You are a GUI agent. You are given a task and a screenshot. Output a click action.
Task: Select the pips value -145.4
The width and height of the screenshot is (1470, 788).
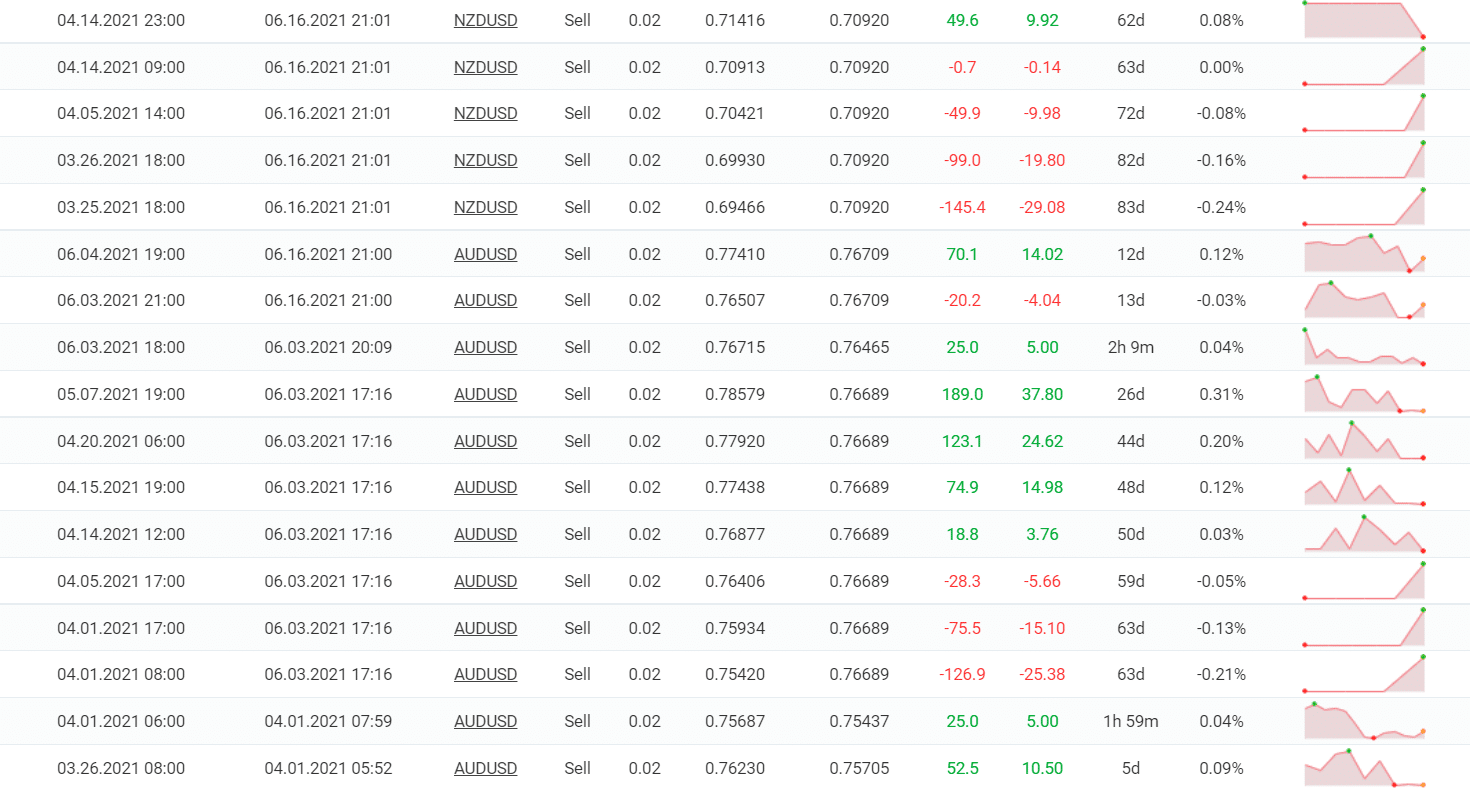click(962, 207)
